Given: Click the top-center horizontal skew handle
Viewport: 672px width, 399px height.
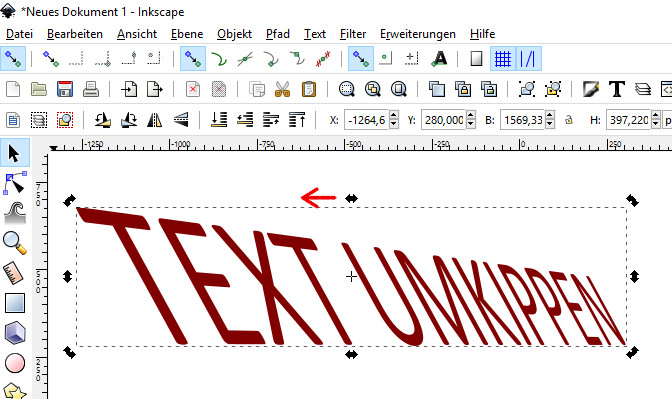Looking at the screenshot, I should [x=351, y=198].
